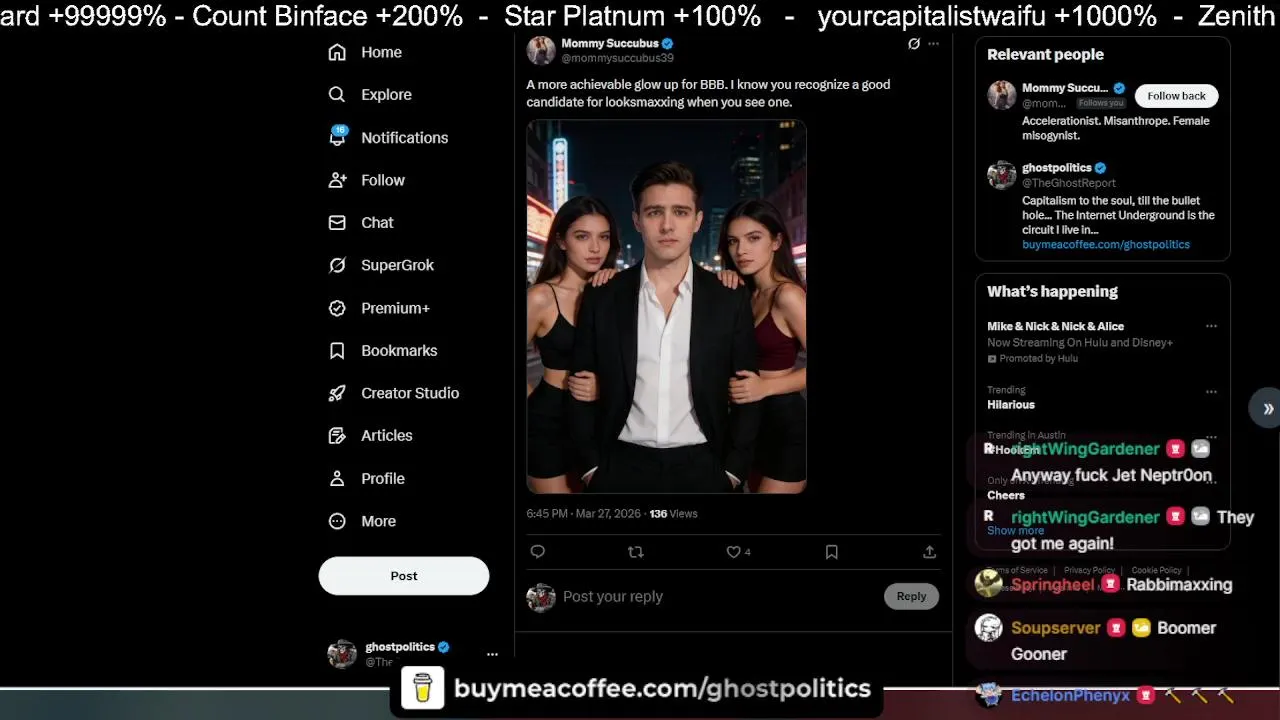Open options for Hilarious trend
Screen dimensions: 1280x720
click(x=1211, y=391)
